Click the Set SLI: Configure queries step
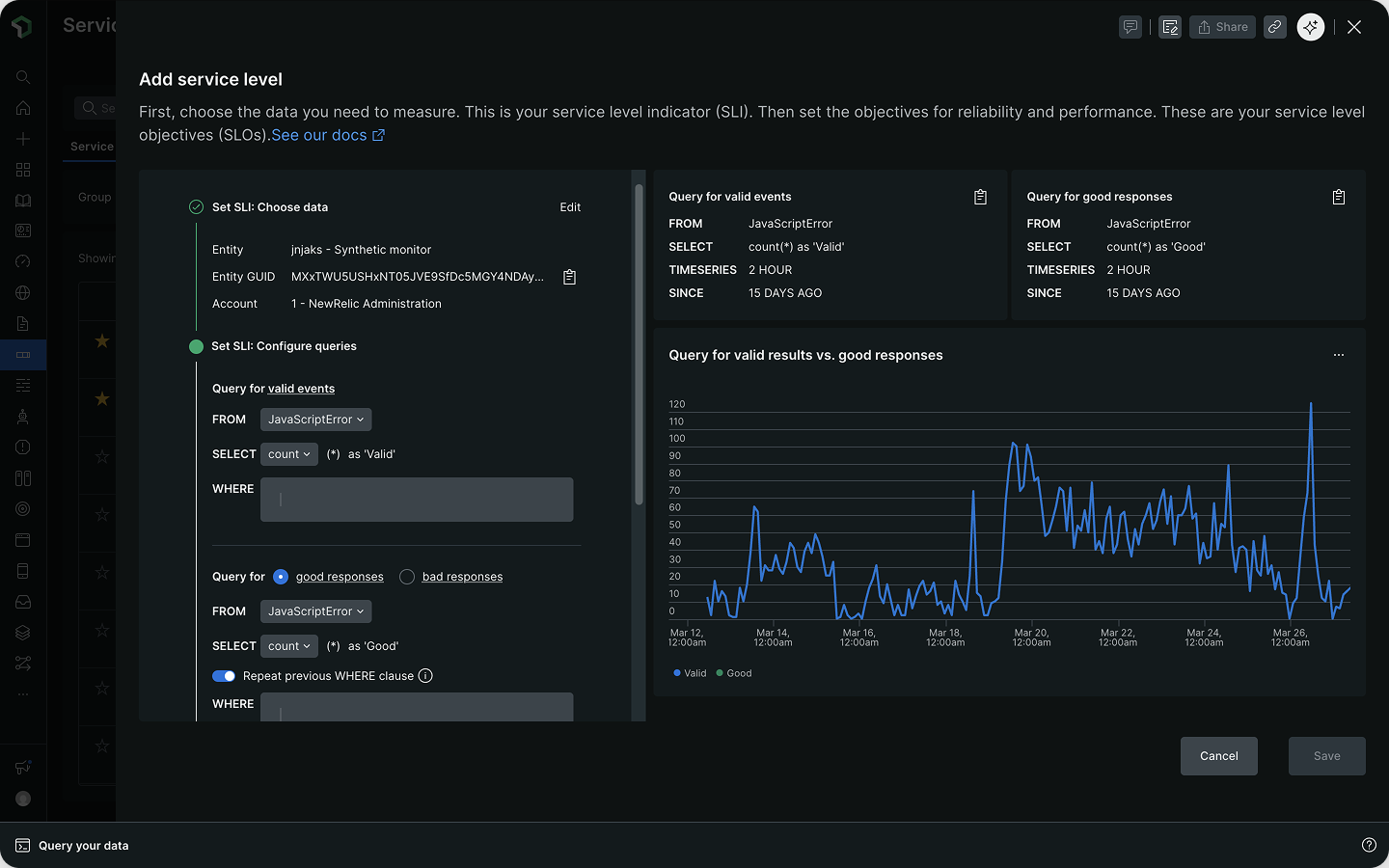 pyautogui.click(x=284, y=346)
